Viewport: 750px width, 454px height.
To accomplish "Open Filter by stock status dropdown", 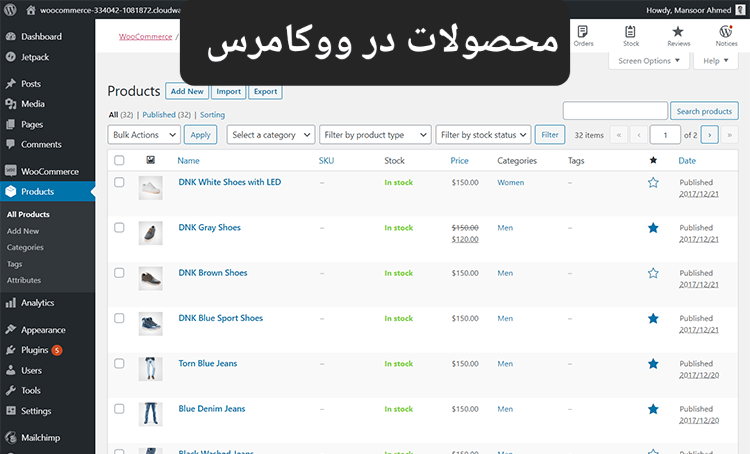I will [x=483, y=135].
